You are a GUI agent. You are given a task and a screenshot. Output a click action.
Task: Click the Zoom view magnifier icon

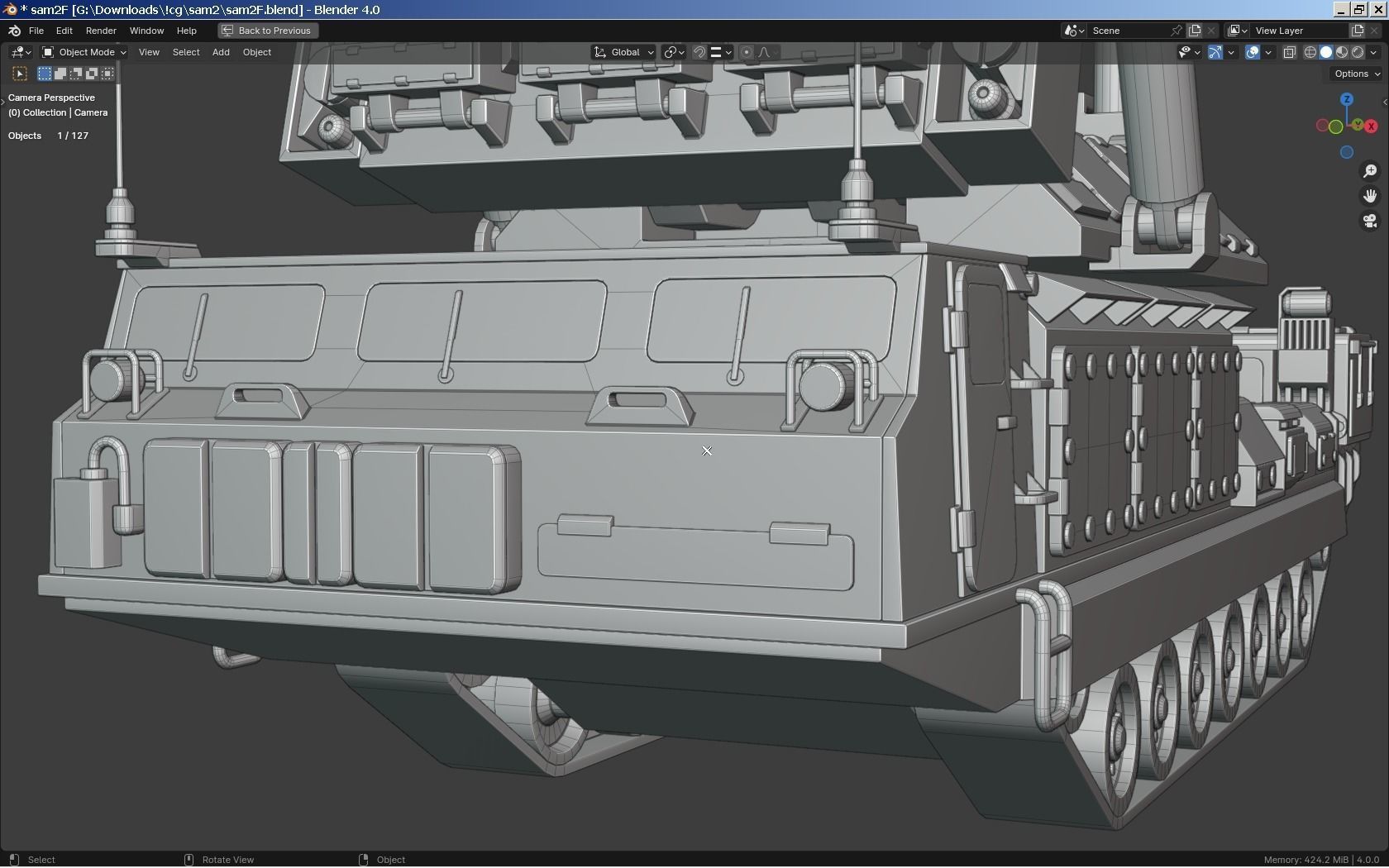(x=1370, y=170)
